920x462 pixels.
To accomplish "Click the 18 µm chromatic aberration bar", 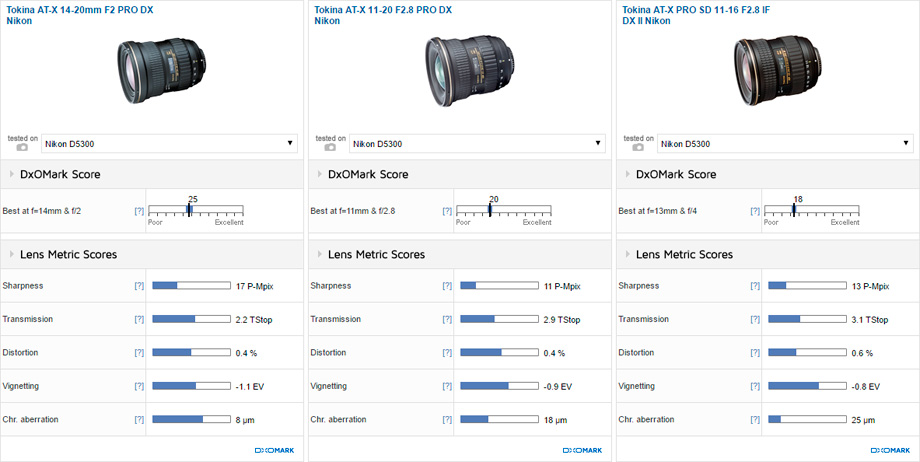I will (x=499, y=420).
